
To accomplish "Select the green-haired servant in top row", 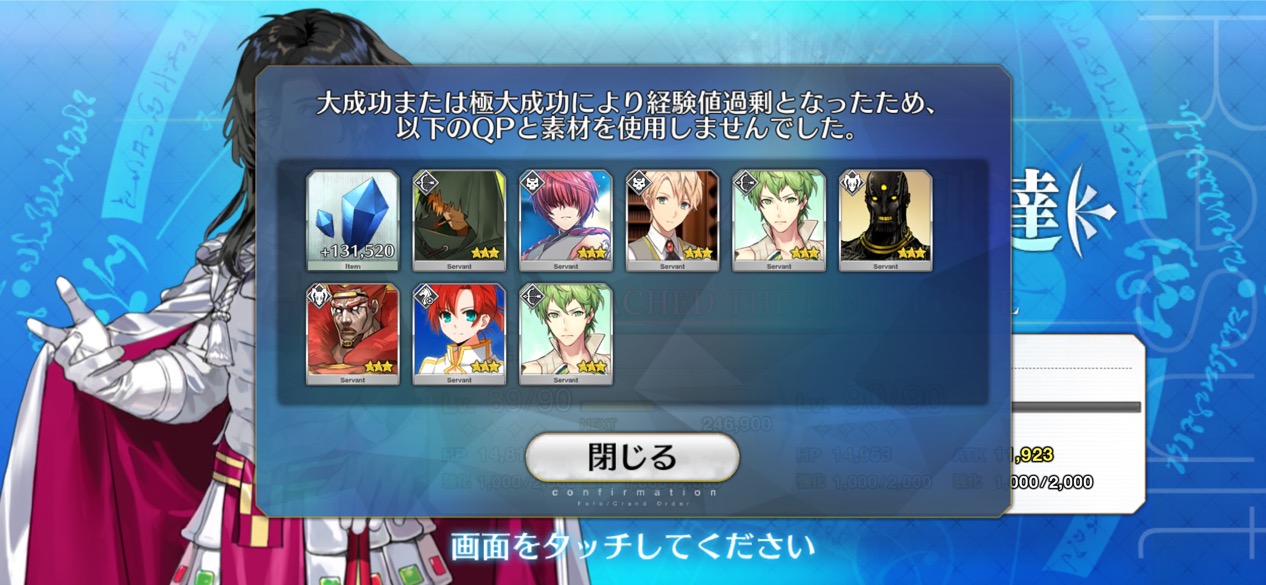I will click(779, 220).
